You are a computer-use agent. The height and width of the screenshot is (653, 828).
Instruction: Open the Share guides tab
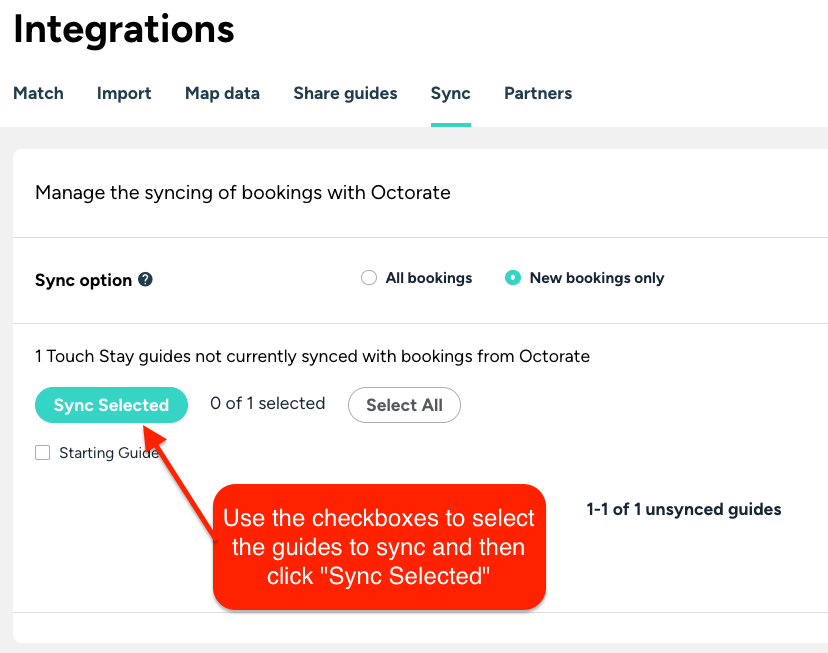[345, 93]
